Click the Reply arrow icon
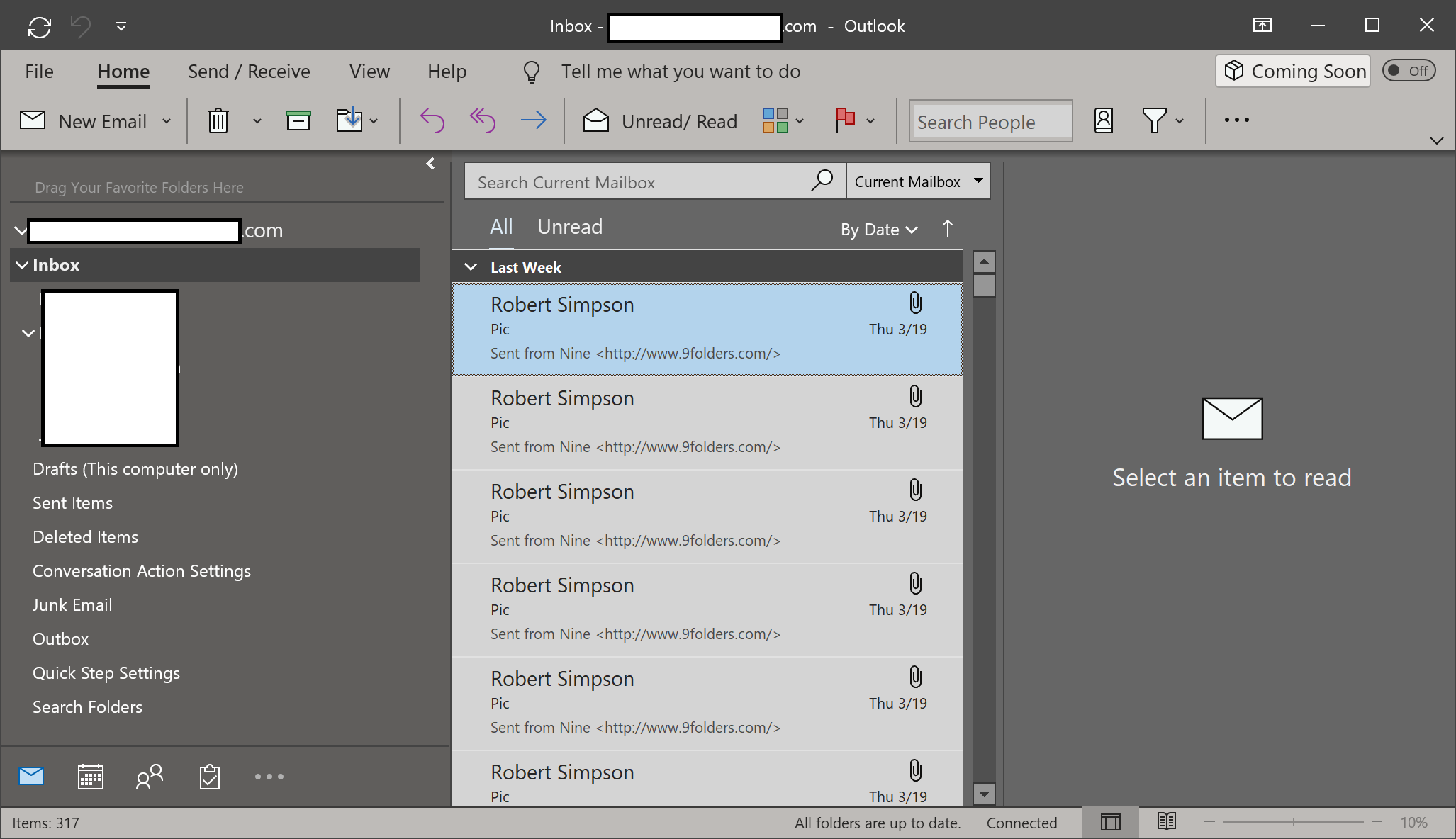 pos(432,121)
